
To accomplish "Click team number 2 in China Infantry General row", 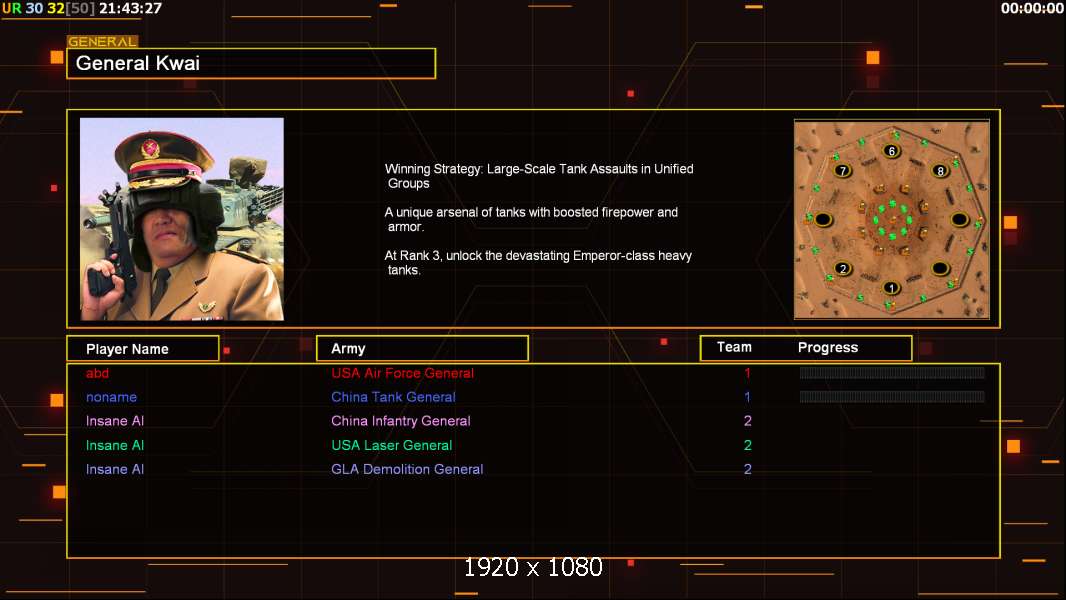I will [x=748, y=421].
